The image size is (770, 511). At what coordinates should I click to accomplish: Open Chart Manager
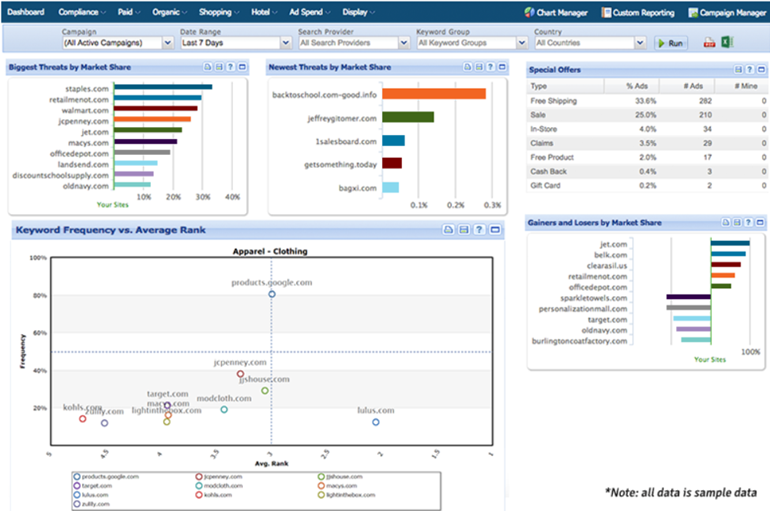[557, 13]
